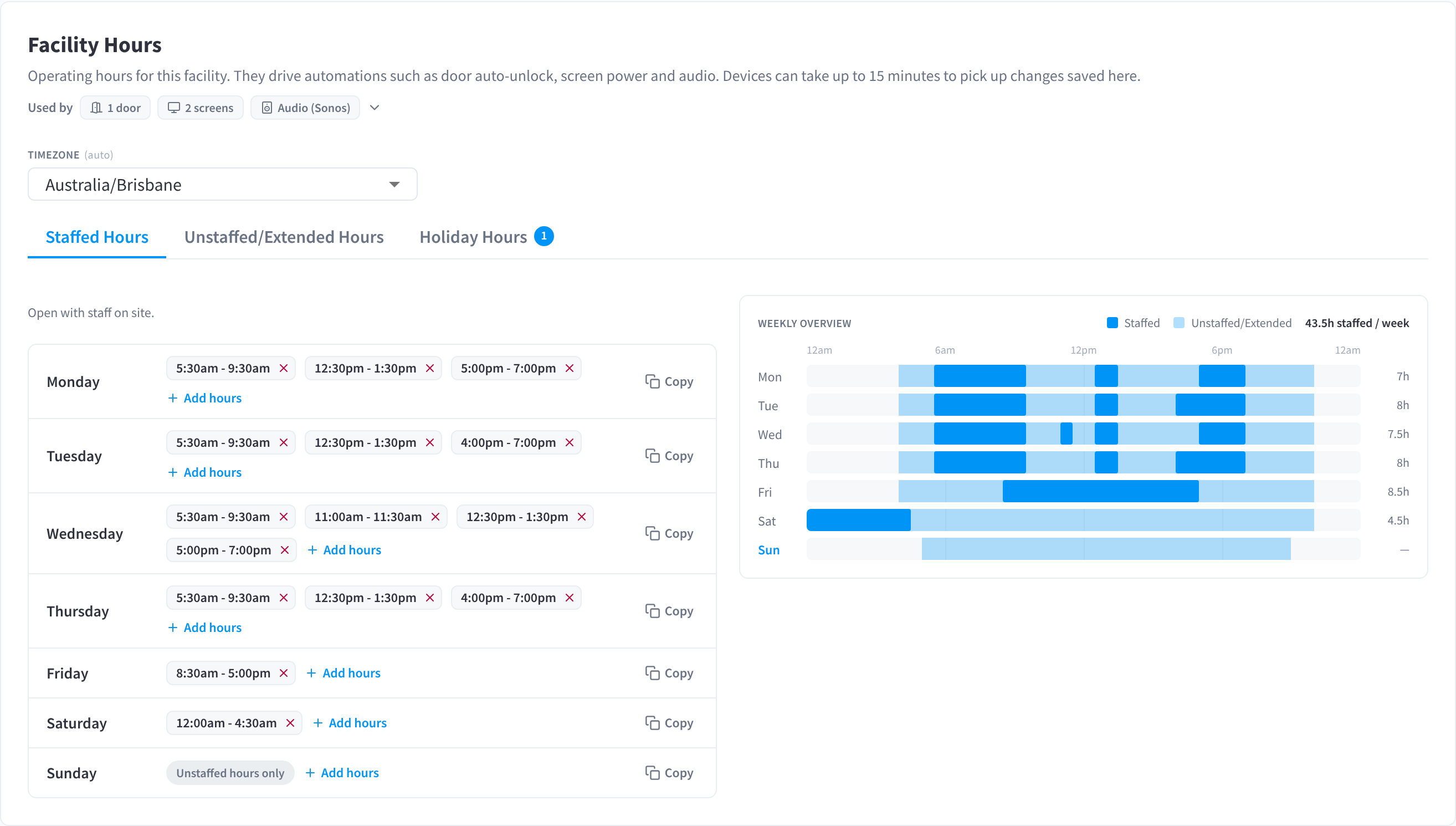Click the Unstaffed hours only badge
This screenshot has height=826, width=1456.
pos(230,773)
